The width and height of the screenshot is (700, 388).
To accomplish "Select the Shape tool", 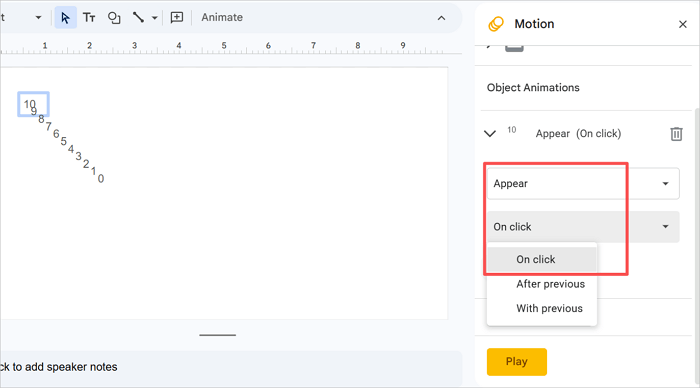I will tap(114, 18).
